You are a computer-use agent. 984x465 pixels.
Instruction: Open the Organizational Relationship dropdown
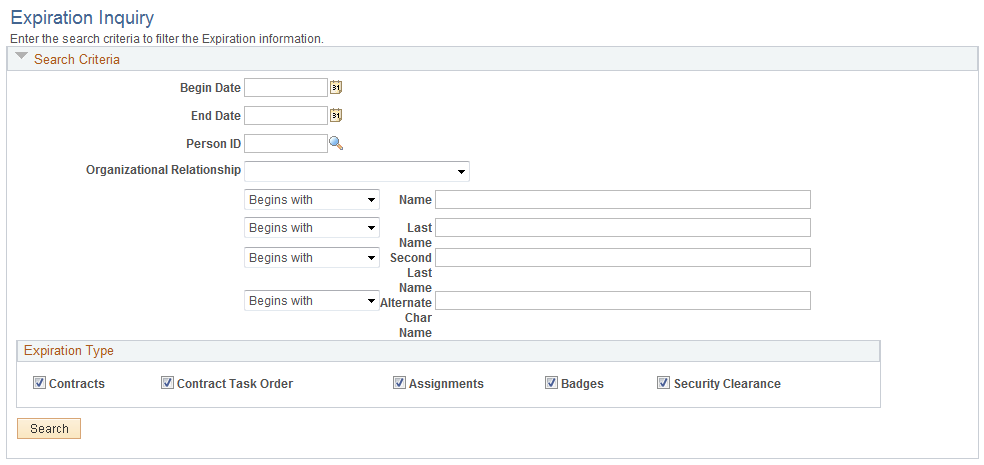[356, 171]
